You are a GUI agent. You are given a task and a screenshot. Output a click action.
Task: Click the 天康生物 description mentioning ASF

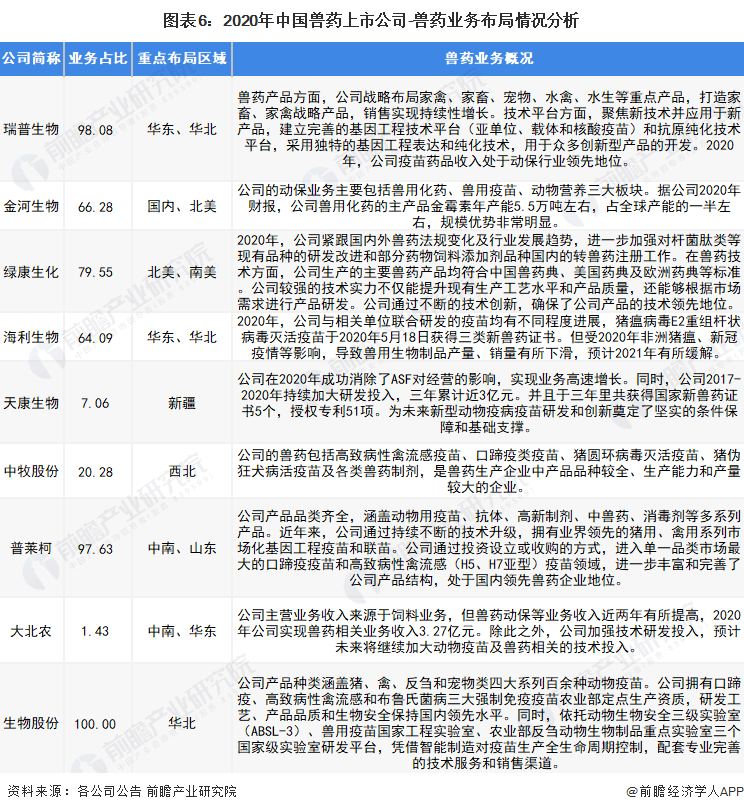pos(489,403)
